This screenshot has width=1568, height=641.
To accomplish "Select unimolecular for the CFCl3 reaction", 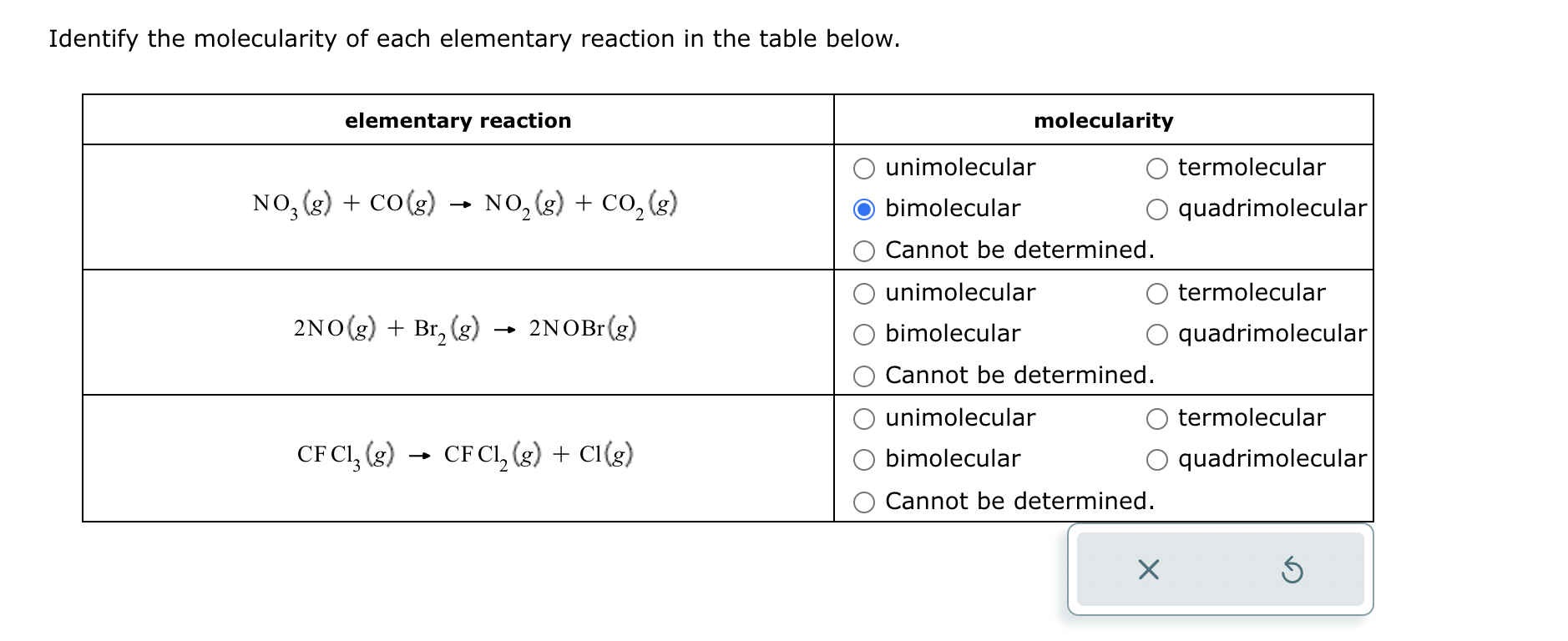I will [864, 418].
